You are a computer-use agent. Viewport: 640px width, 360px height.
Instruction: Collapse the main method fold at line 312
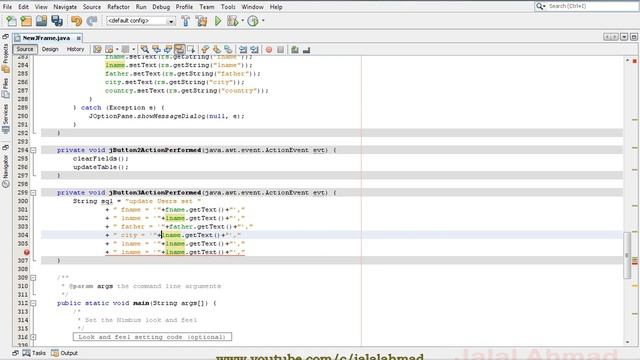click(33, 303)
